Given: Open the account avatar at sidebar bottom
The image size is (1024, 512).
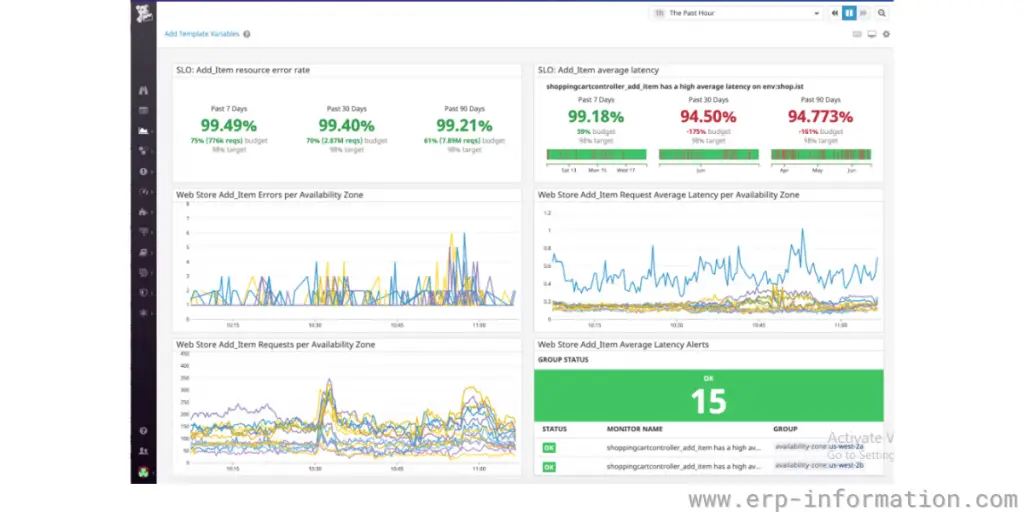Looking at the screenshot, I should pyautogui.click(x=144, y=472).
